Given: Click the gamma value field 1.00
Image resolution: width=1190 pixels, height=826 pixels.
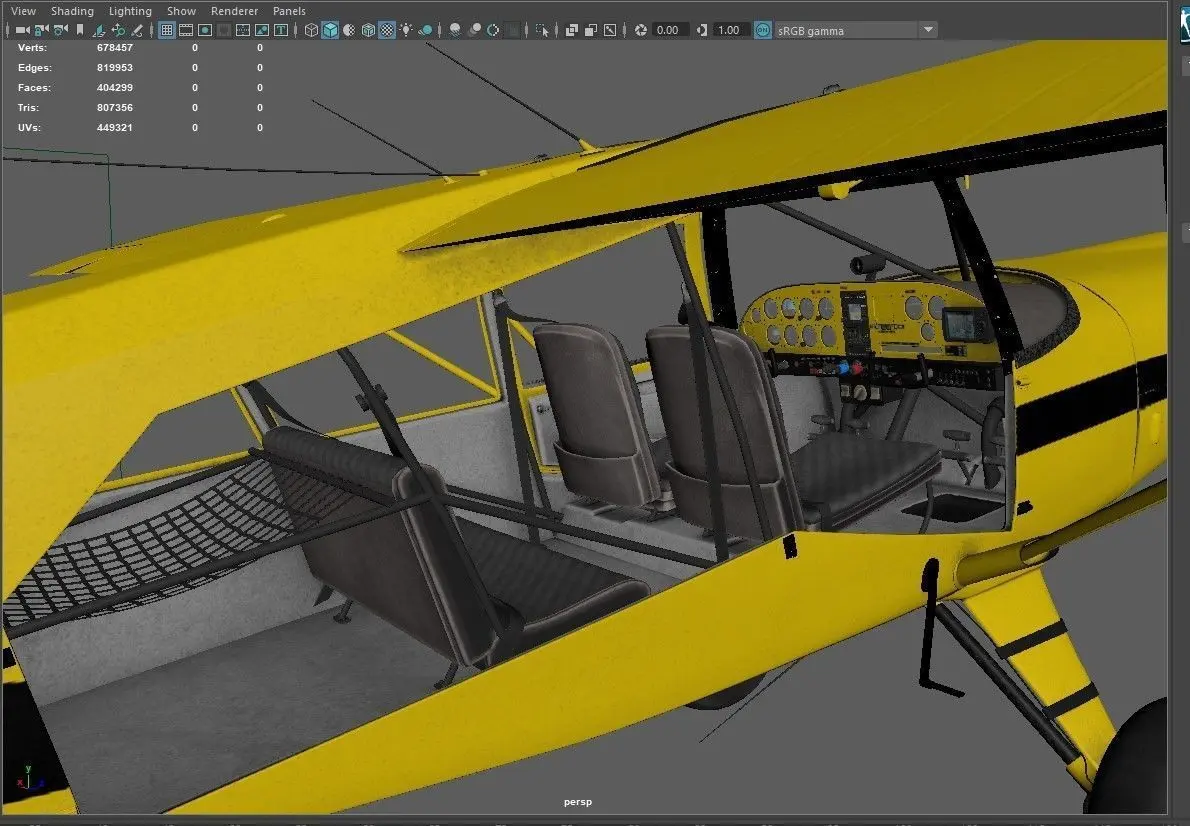Looking at the screenshot, I should click(x=730, y=30).
